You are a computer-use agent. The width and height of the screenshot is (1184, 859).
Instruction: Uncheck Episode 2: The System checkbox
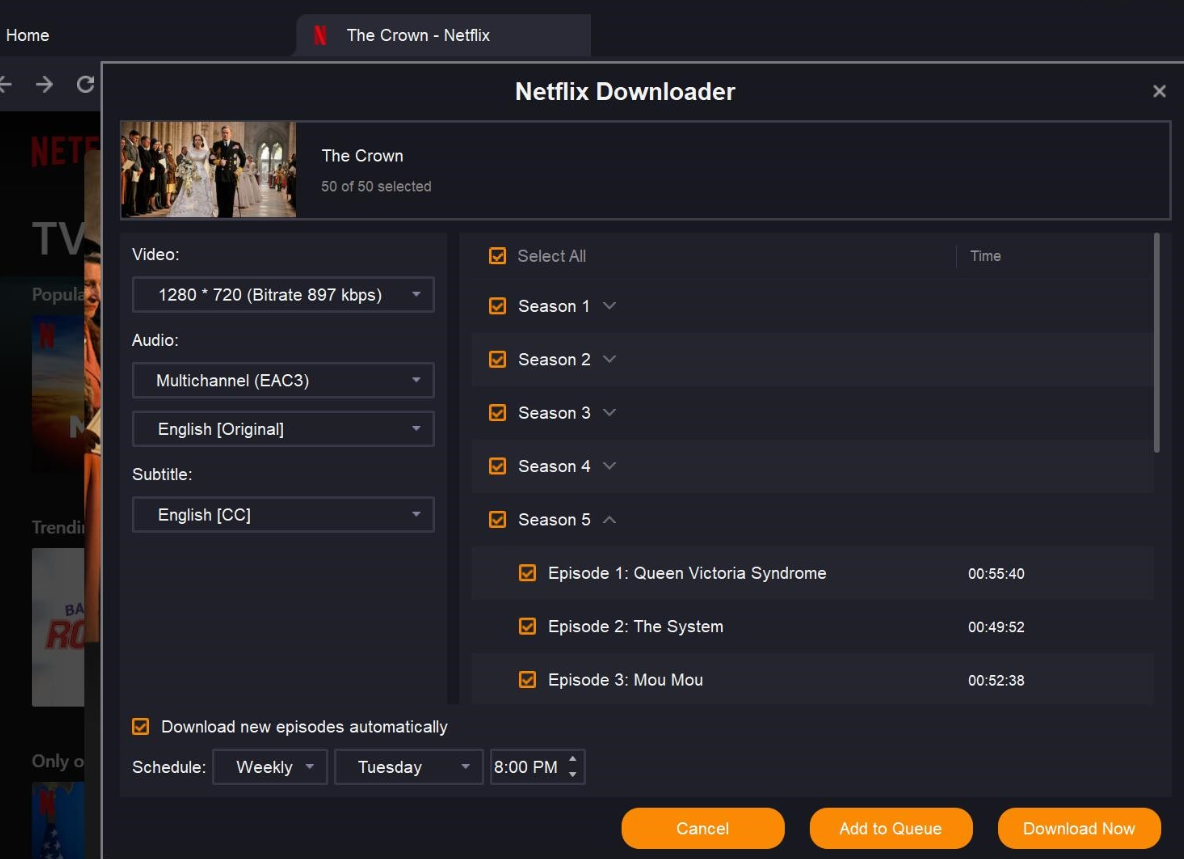click(528, 627)
